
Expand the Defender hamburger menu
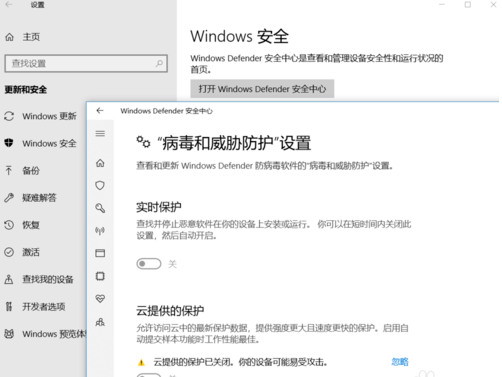coord(100,133)
